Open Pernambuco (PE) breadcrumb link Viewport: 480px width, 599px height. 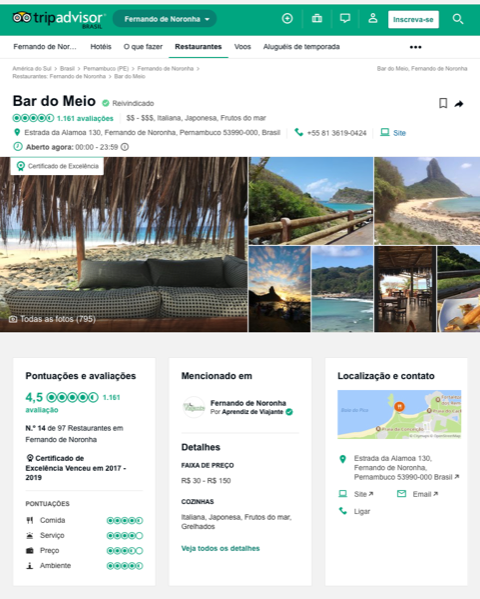[x=106, y=68]
